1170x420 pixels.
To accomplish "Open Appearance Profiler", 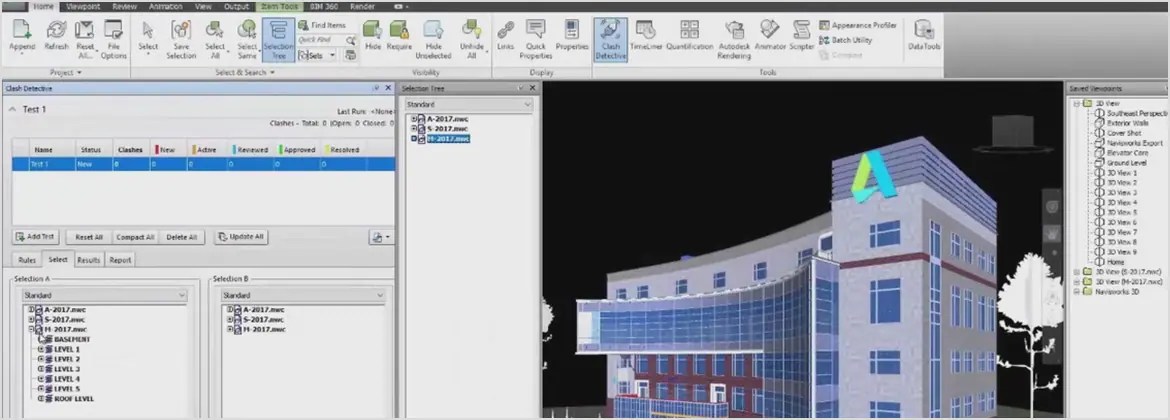I will 858,25.
